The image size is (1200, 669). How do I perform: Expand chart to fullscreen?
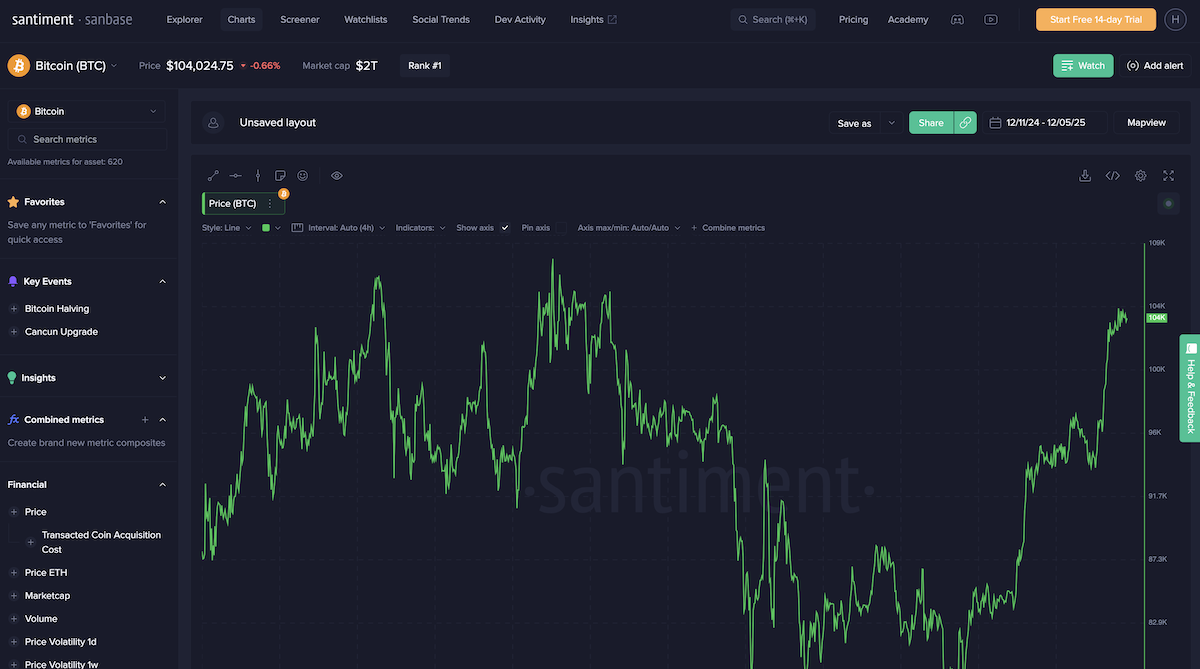tap(1168, 176)
